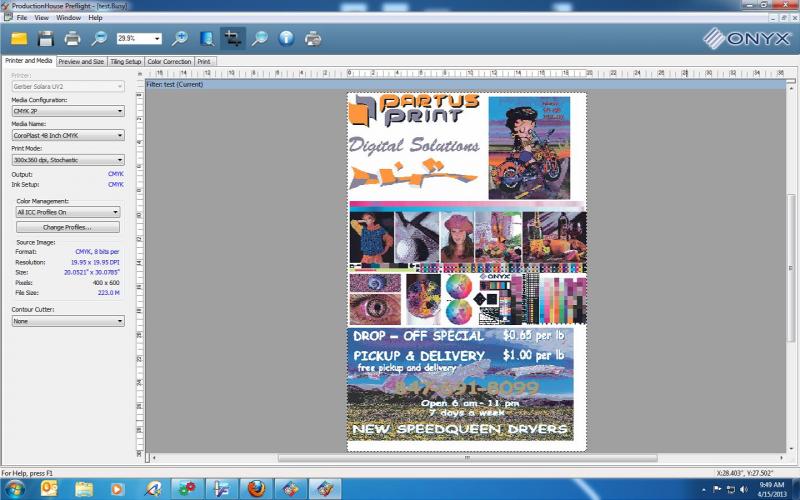Screen dimensions: 800x500
Task: Click the Size value 20.0521" x 30.0785"
Action: (92, 272)
